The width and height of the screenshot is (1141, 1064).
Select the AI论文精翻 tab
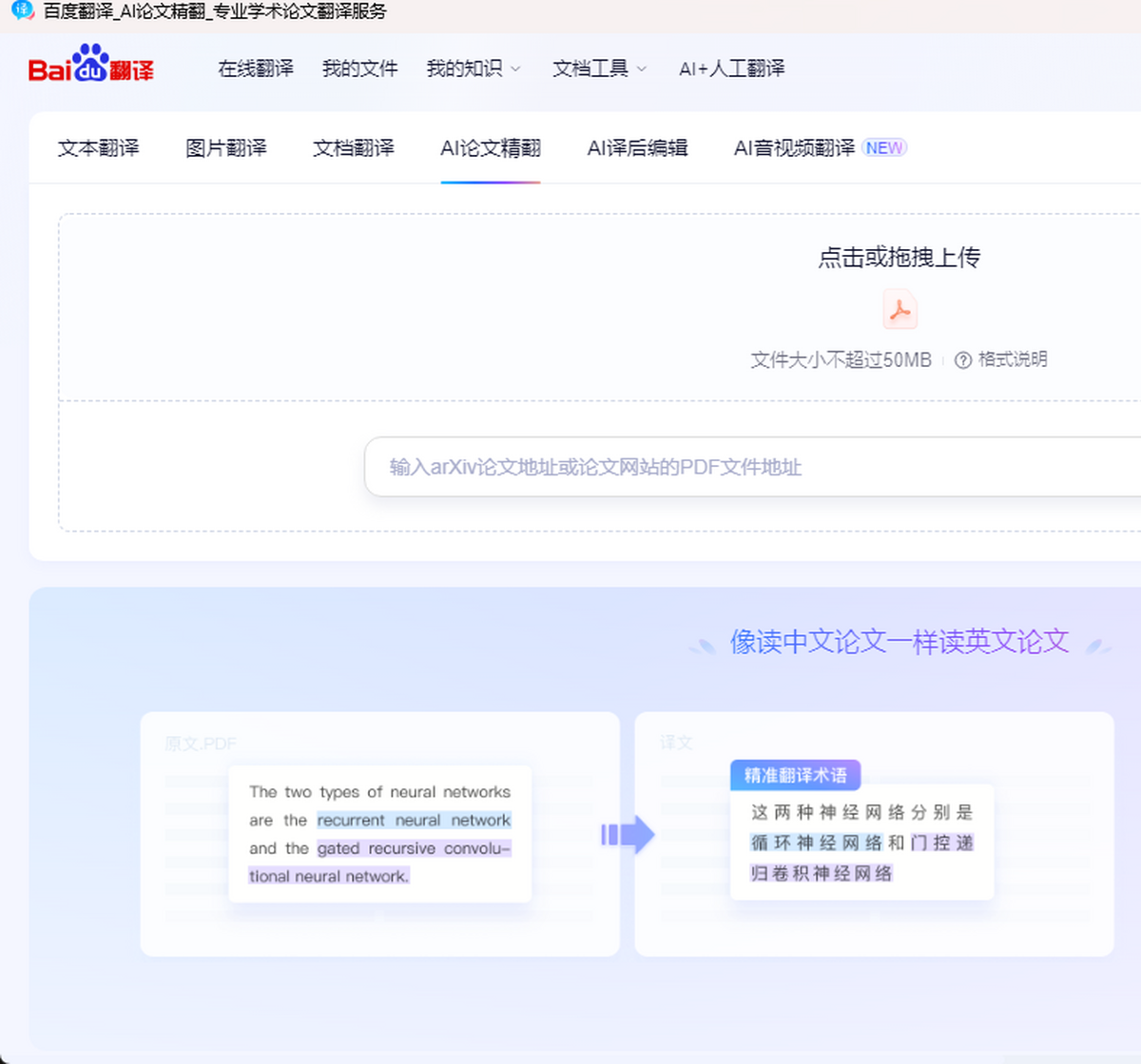tap(491, 148)
